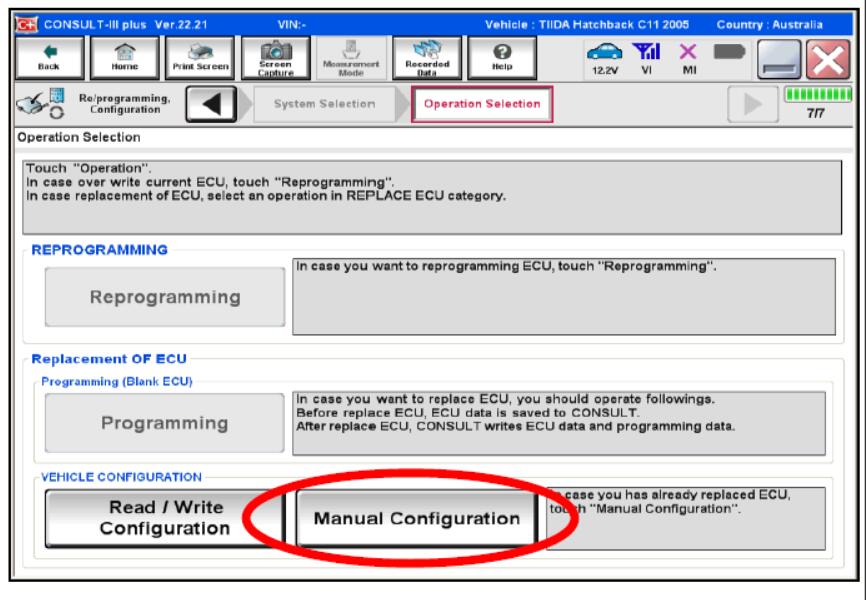Click the greyed next-step right arrow

753,104
